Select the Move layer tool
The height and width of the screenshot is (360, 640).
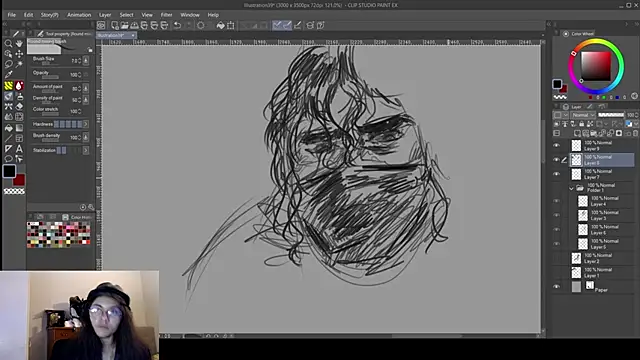19,54
